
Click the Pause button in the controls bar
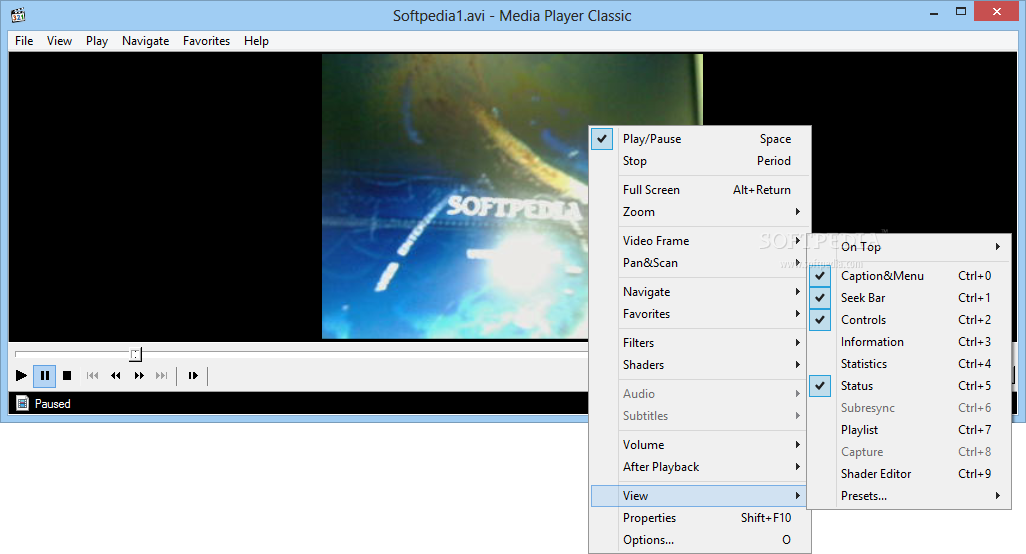[44, 375]
